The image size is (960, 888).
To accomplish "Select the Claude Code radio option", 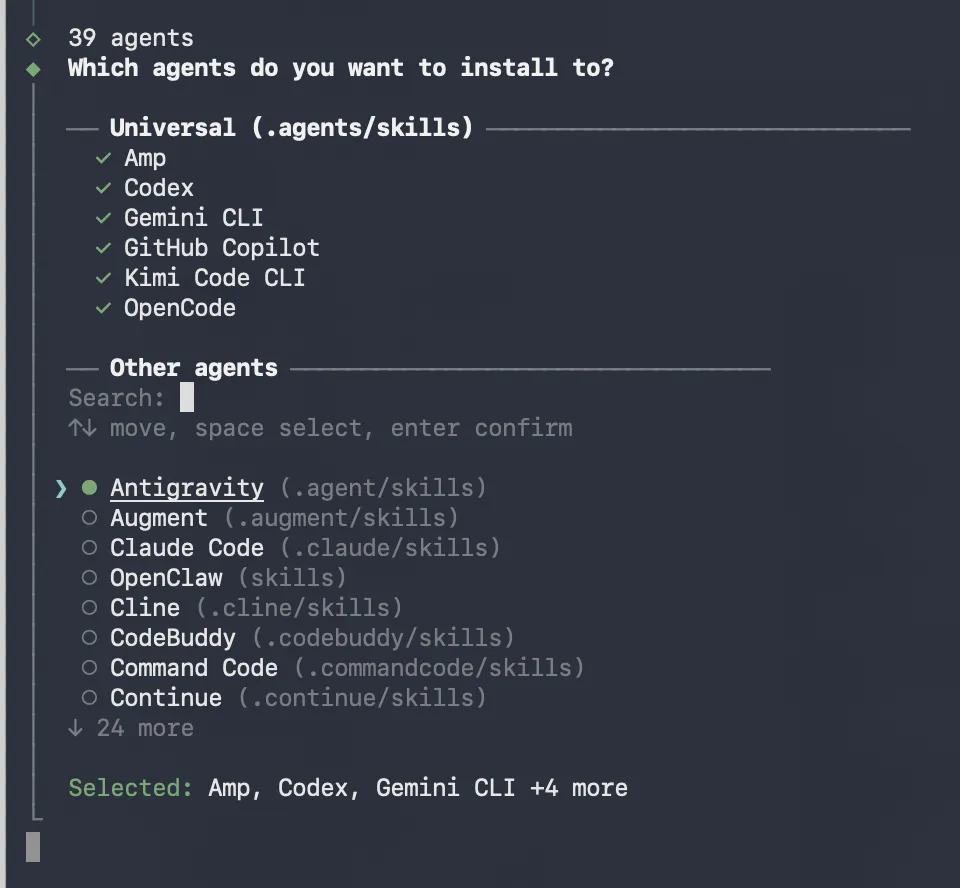I will click(x=90, y=548).
